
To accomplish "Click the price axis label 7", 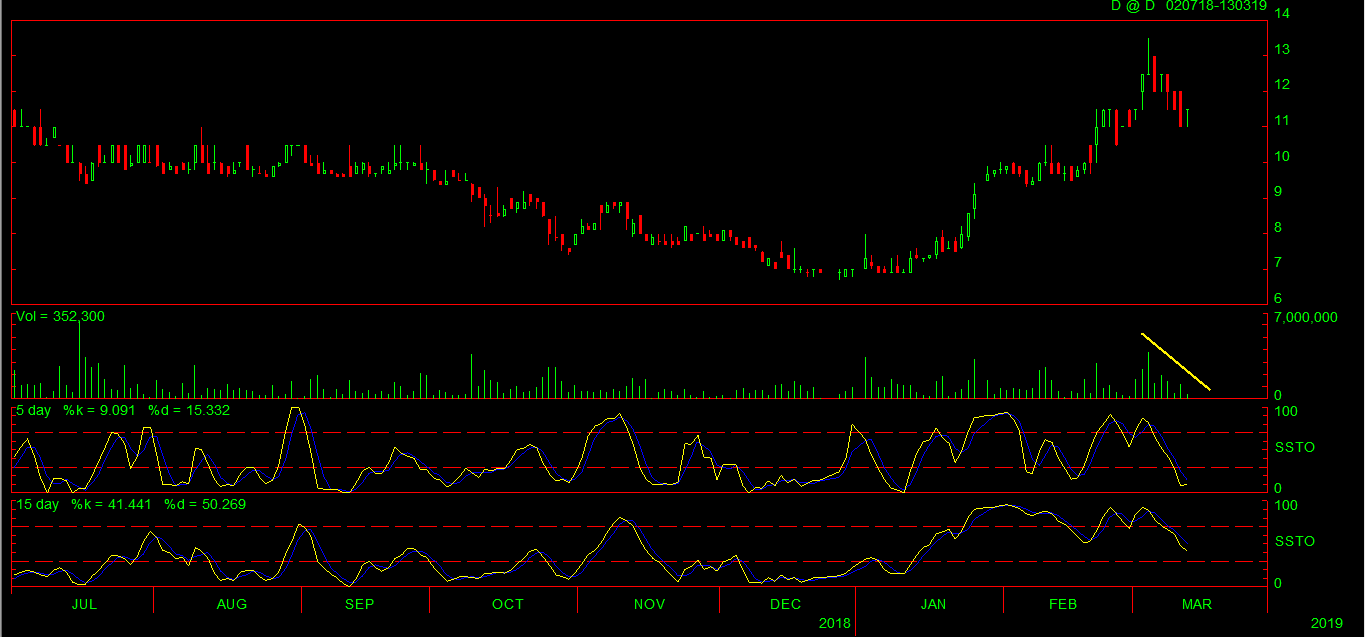I will pos(1279,263).
